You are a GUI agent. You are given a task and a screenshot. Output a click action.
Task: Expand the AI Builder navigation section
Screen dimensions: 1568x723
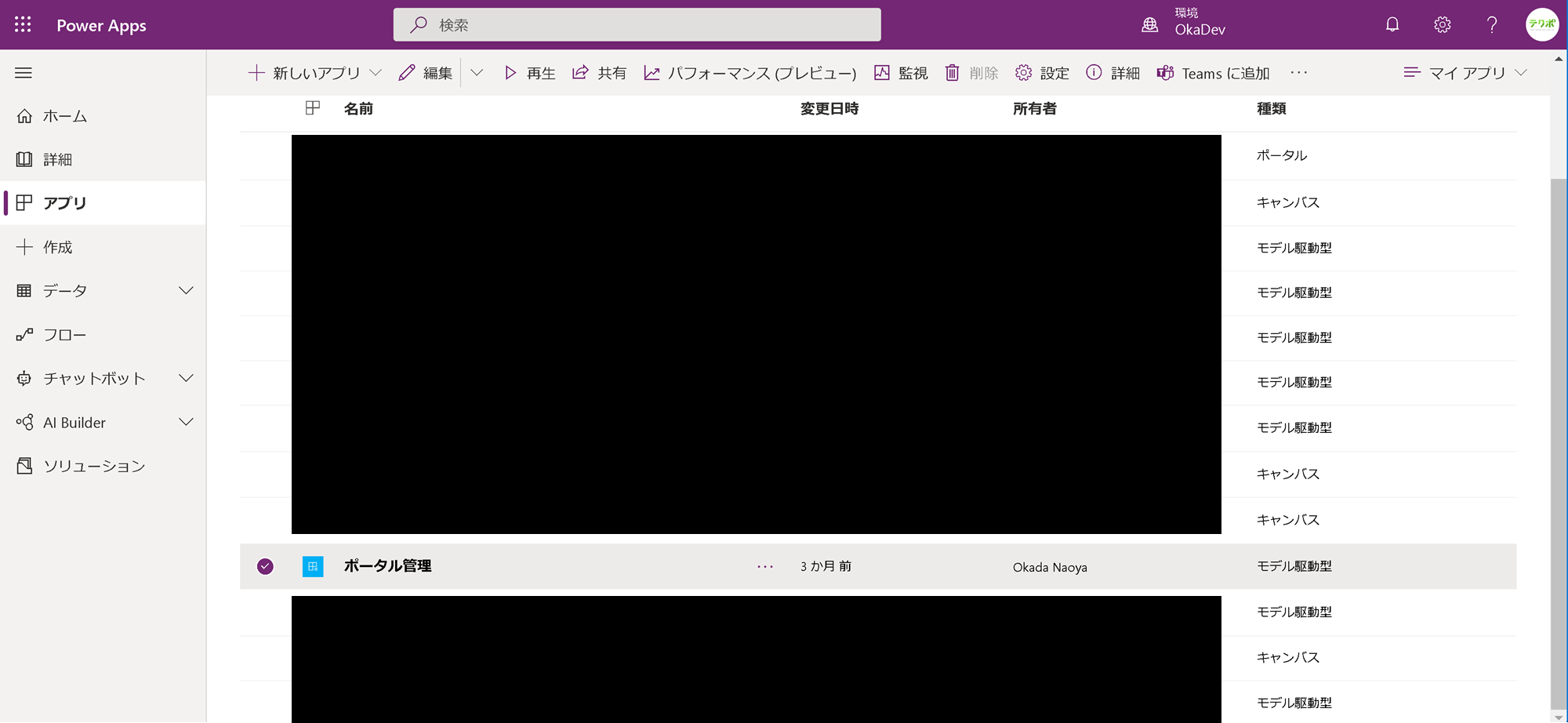pyautogui.click(x=186, y=423)
